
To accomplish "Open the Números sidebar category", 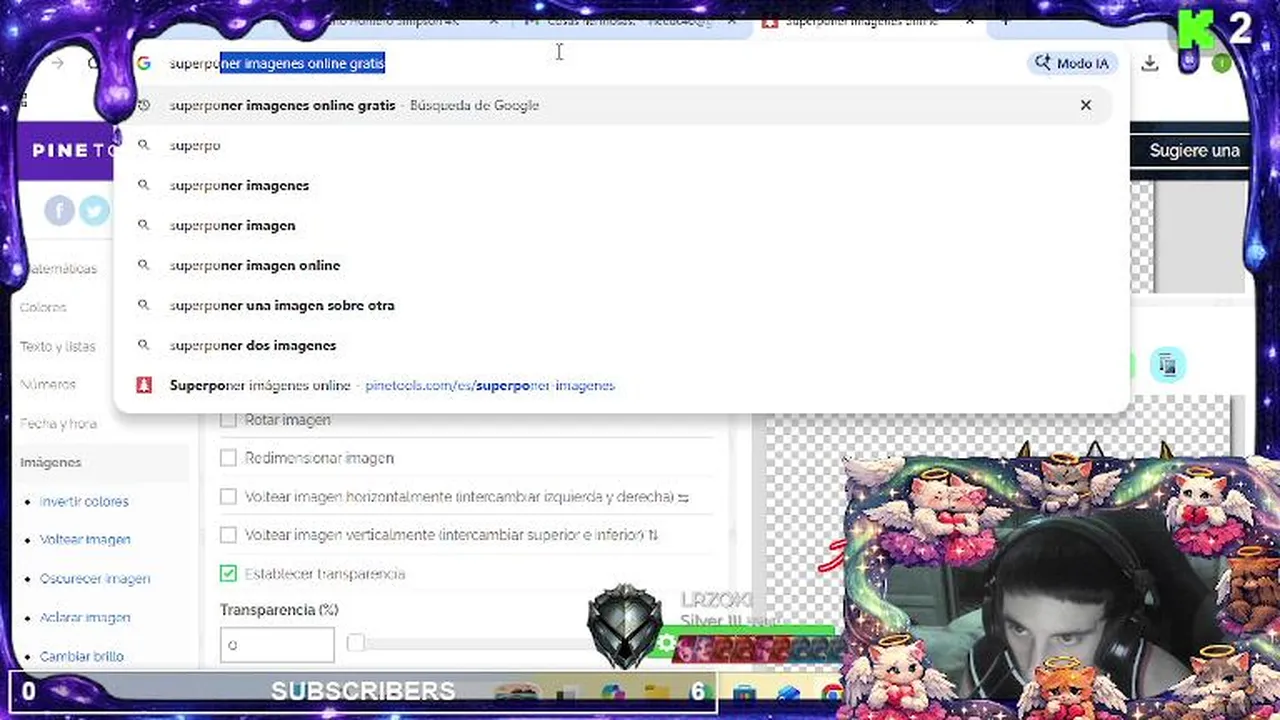I will click(x=48, y=384).
